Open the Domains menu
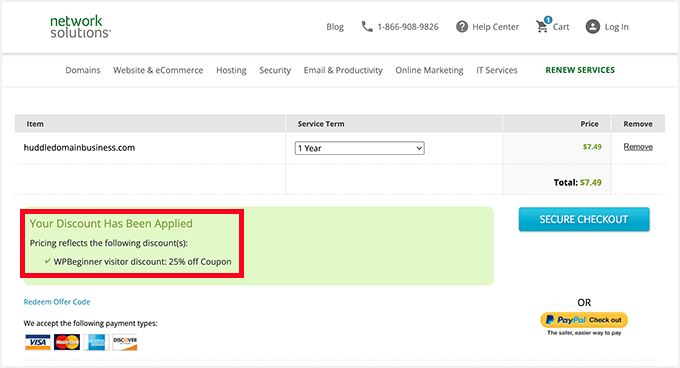The width and height of the screenshot is (680, 368). click(x=83, y=70)
